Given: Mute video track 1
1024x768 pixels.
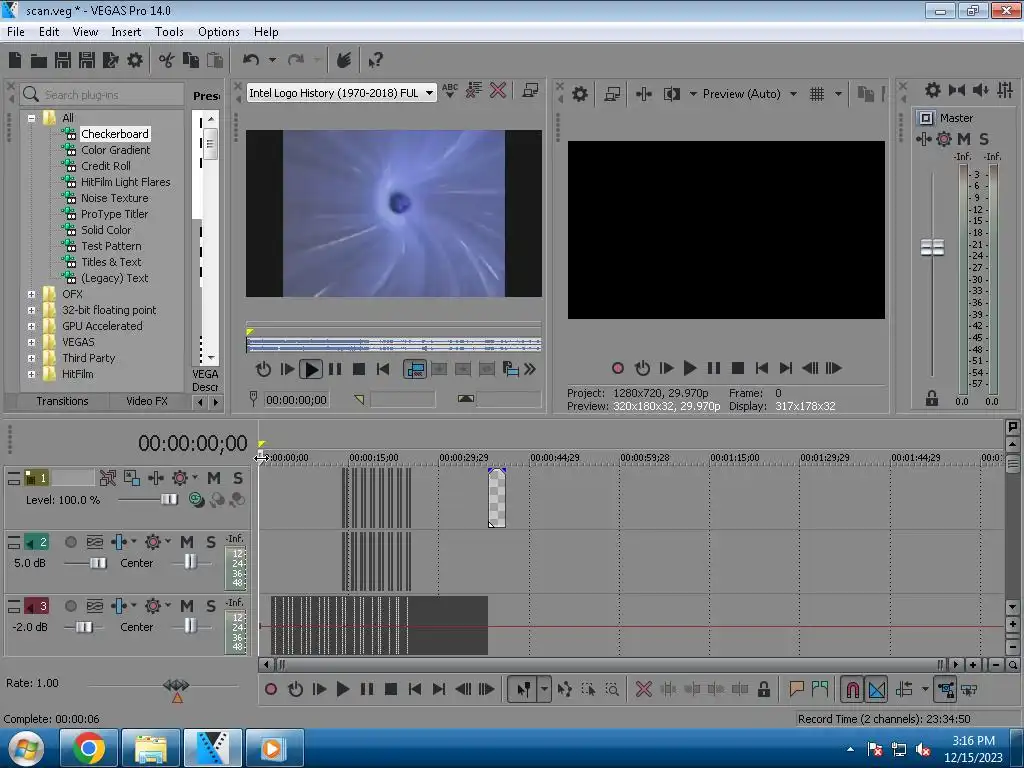Looking at the screenshot, I should (213, 478).
